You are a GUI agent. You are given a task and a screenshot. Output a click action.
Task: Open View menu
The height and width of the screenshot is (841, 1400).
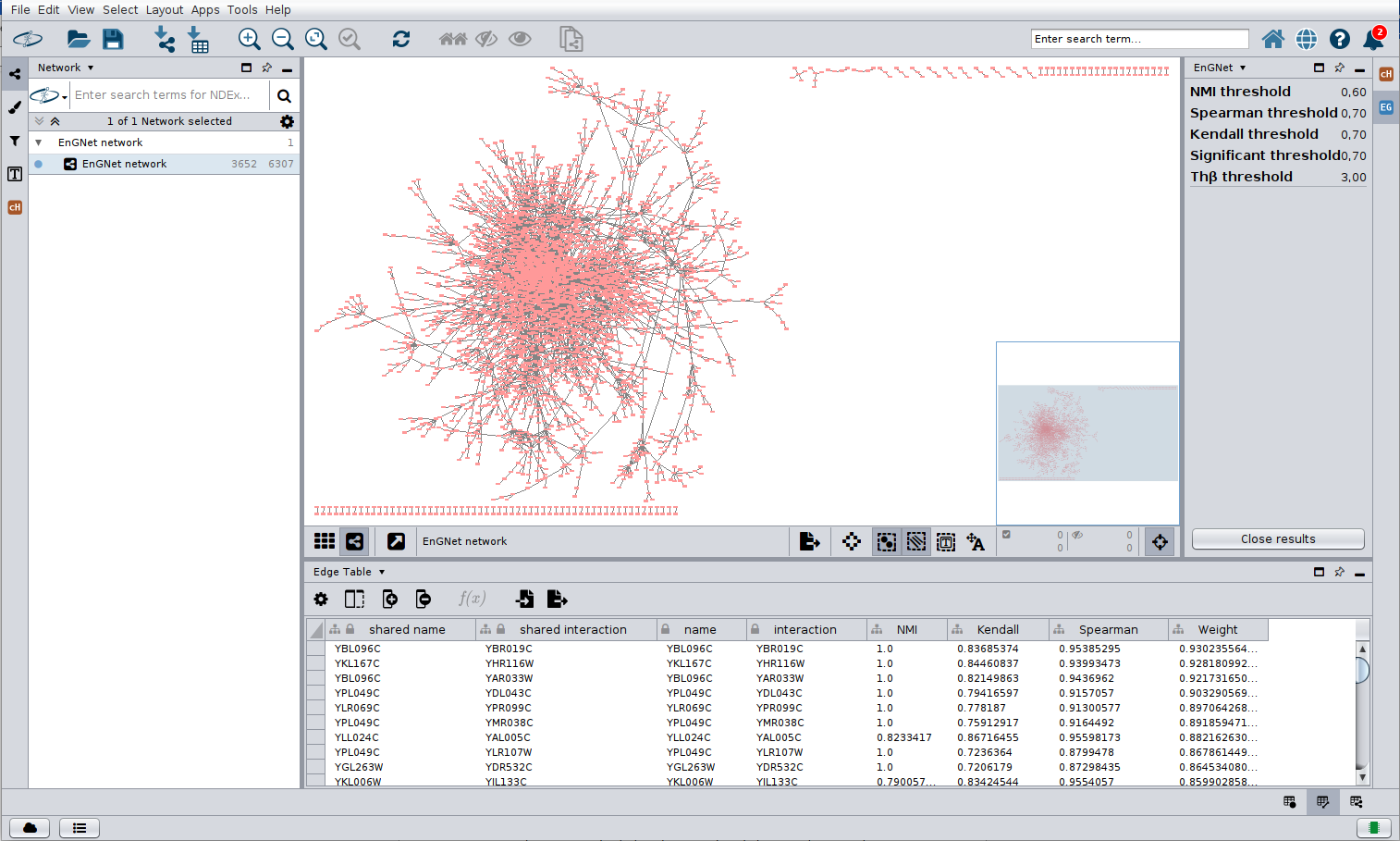[x=81, y=9]
